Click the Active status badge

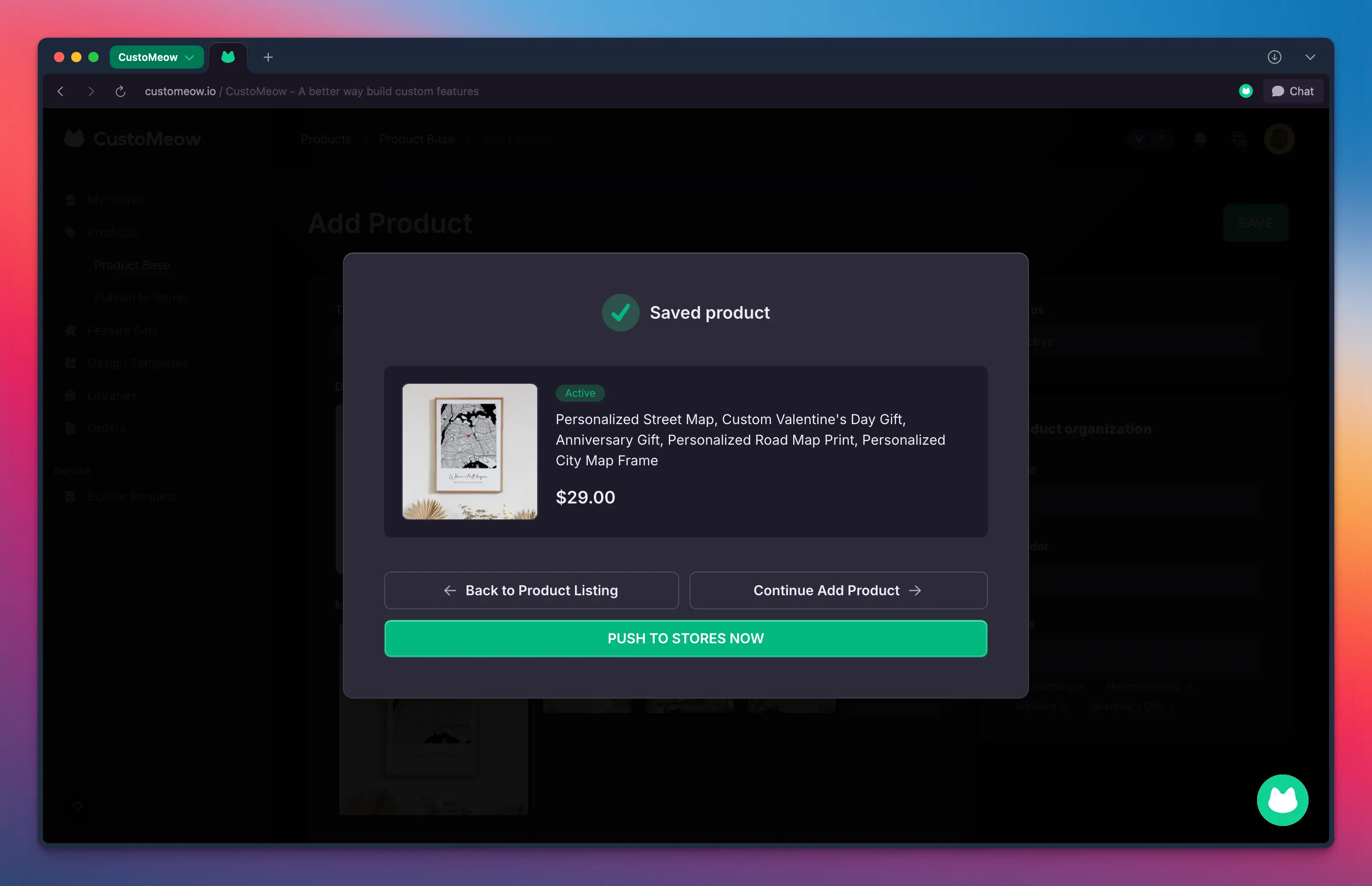[580, 393]
